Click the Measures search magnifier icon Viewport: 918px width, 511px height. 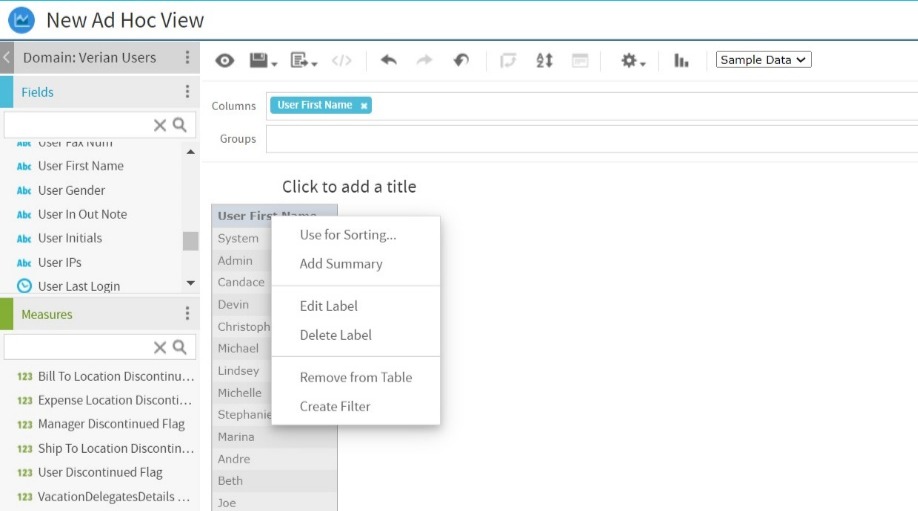click(x=180, y=347)
